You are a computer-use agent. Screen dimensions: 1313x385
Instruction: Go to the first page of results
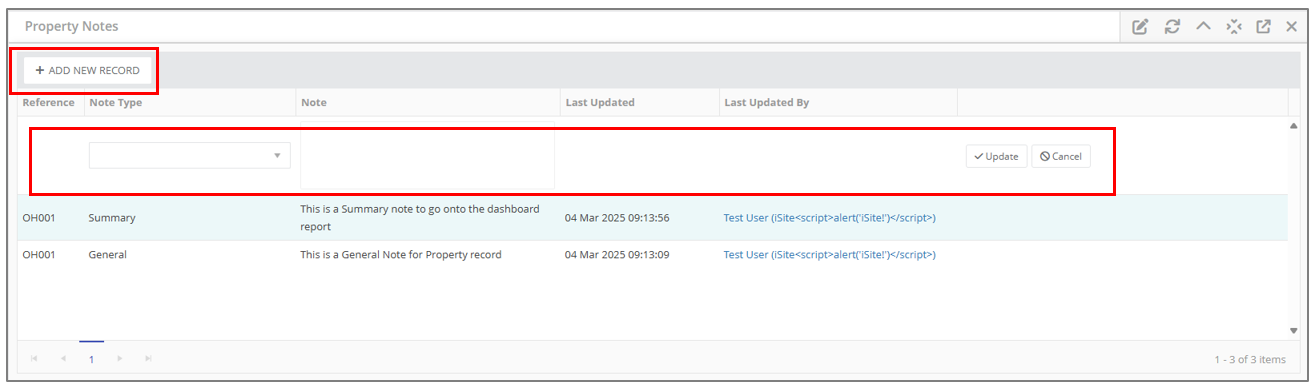33,358
